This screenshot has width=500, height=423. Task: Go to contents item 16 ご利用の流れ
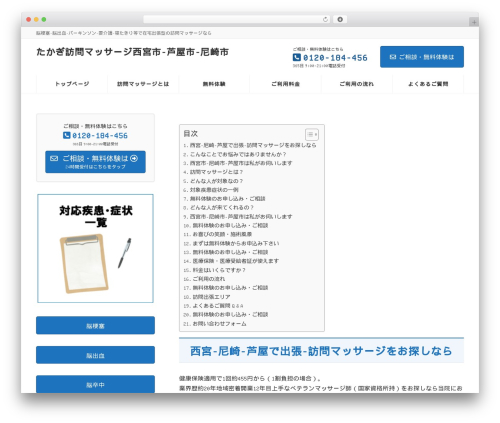[209, 279]
